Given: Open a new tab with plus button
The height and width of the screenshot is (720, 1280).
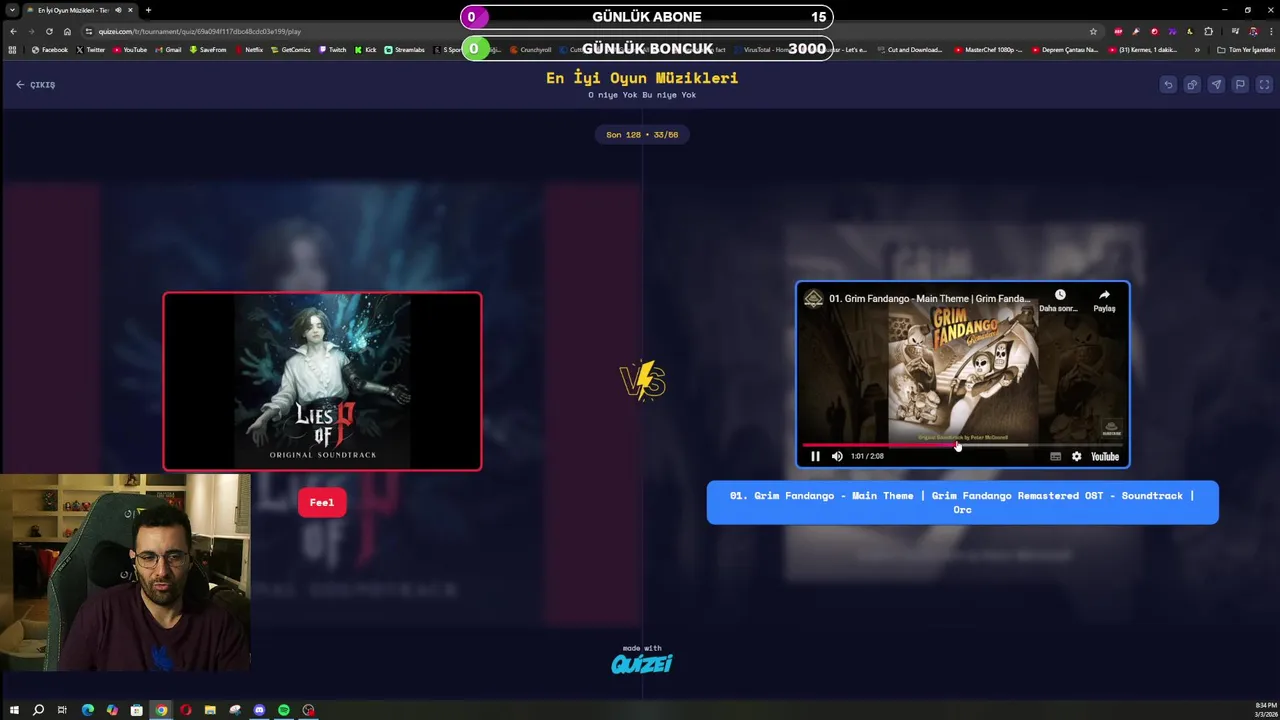Looking at the screenshot, I should (x=148, y=10).
